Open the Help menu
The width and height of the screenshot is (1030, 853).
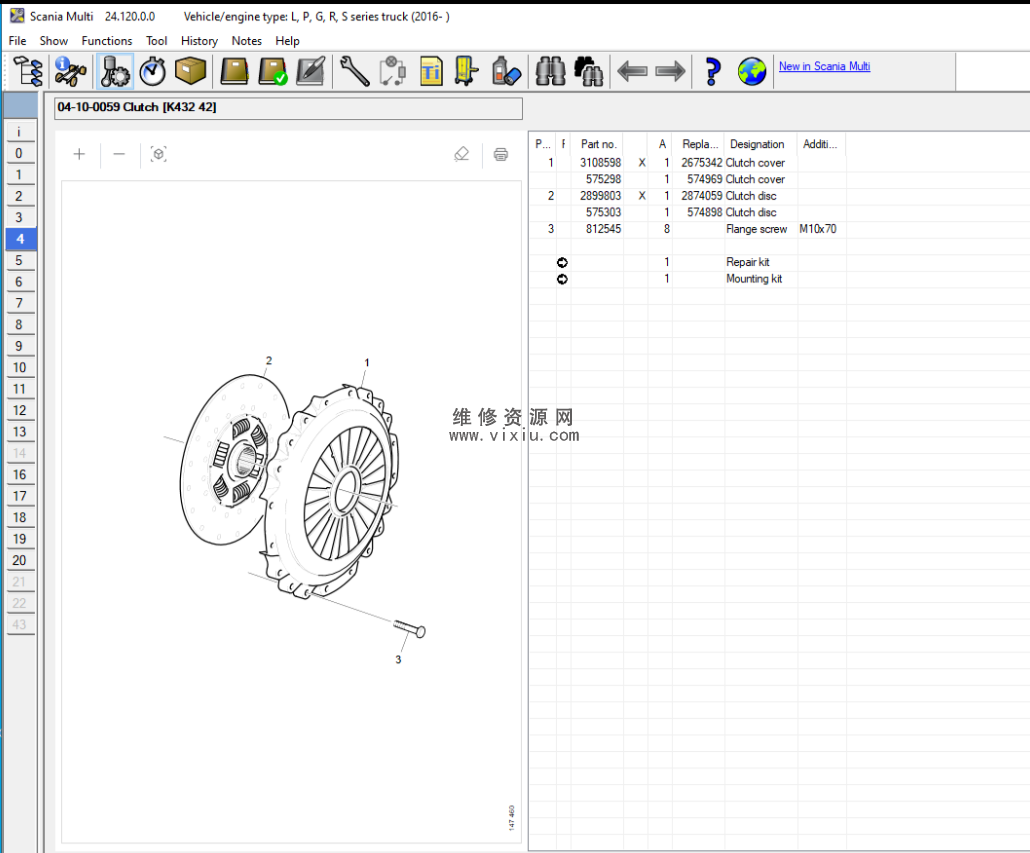[287, 41]
